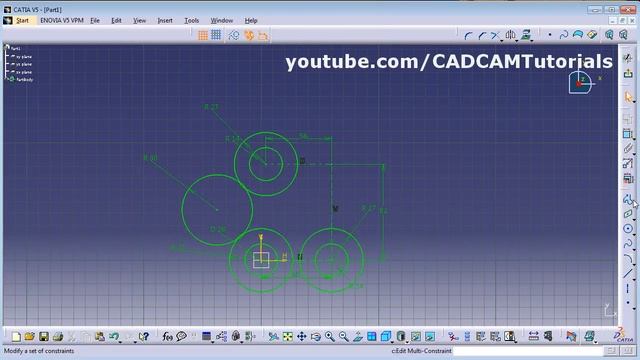640x360 pixels.
Task: Click the New document icon
Action: pyautogui.click(x=16, y=337)
